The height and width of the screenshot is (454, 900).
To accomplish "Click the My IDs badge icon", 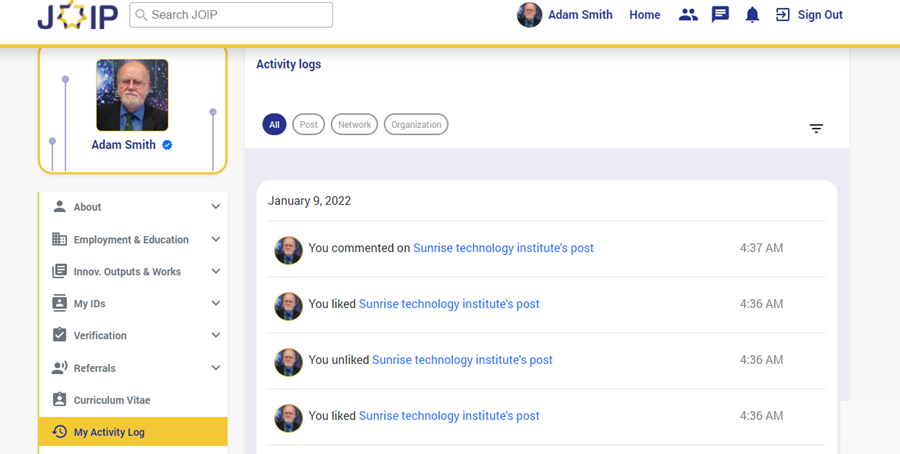I will click(59, 303).
